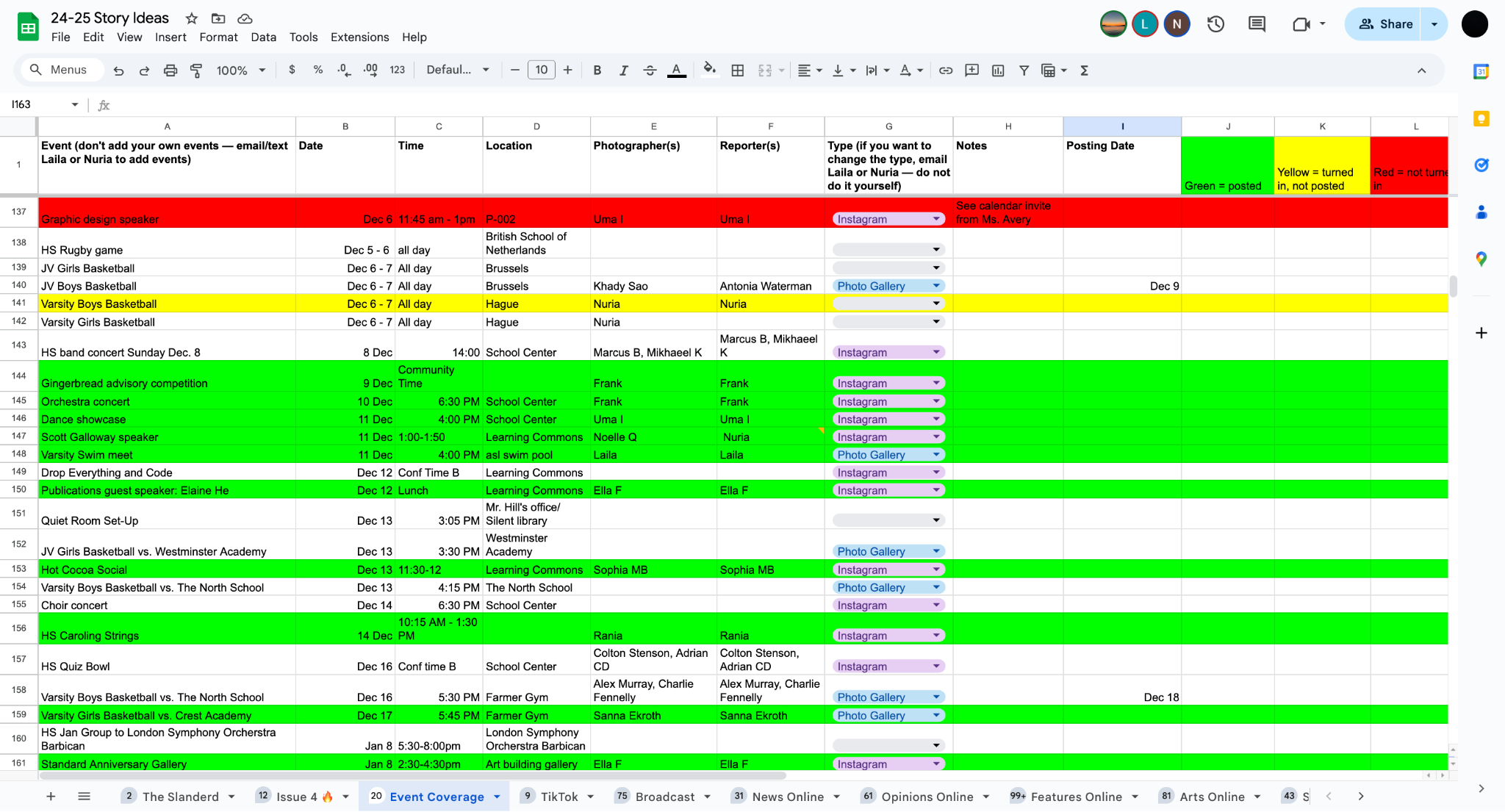Screen dimensions: 1505x812
Task: Open the borders tool
Action: (x=738, y=71)
